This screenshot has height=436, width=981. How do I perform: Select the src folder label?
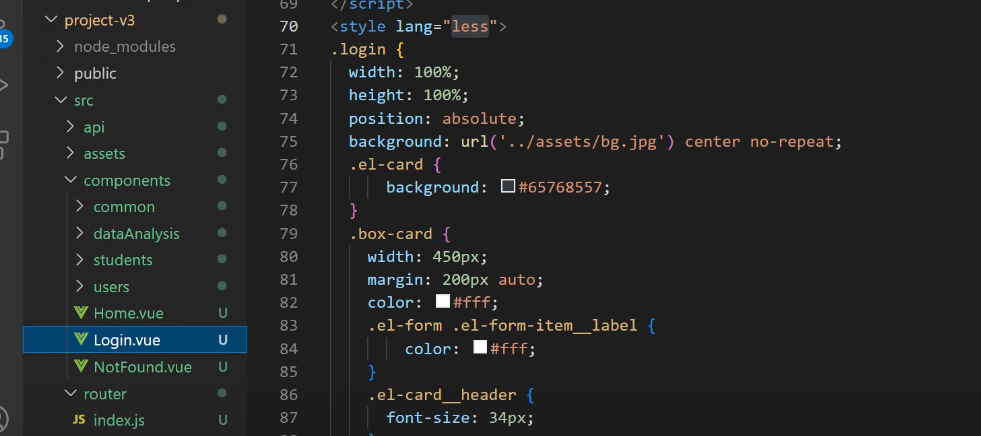(x=84, y=100)
